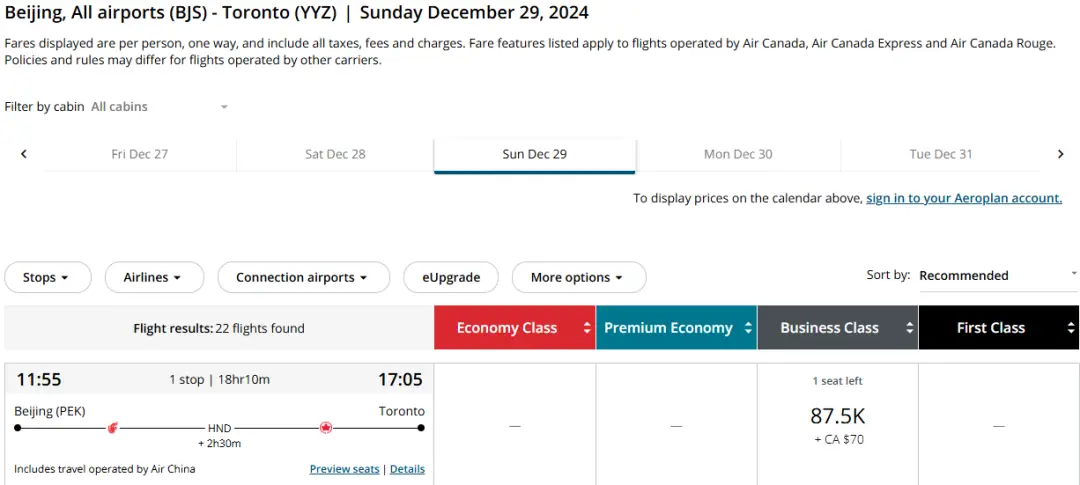The image size is (1080, 485).
Task: Open More options dropdown
Action: pos(578,277)
